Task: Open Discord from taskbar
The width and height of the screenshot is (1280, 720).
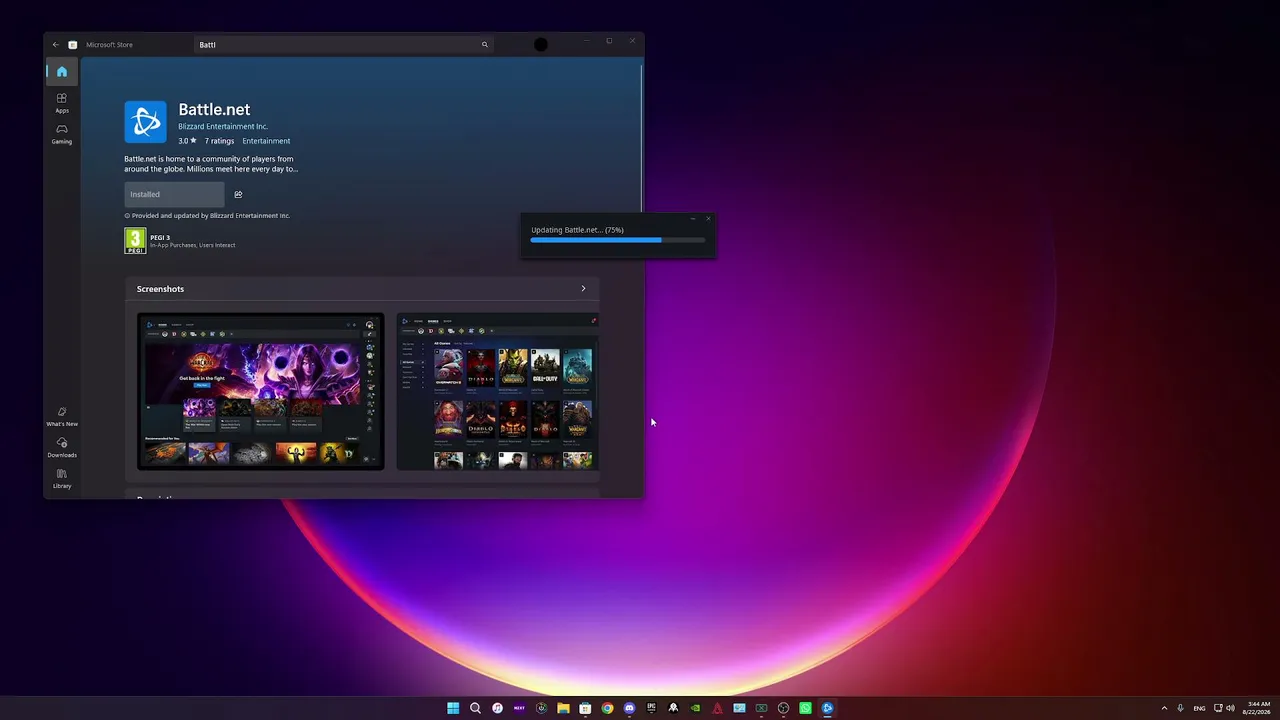Action: (x=629, y=708)
